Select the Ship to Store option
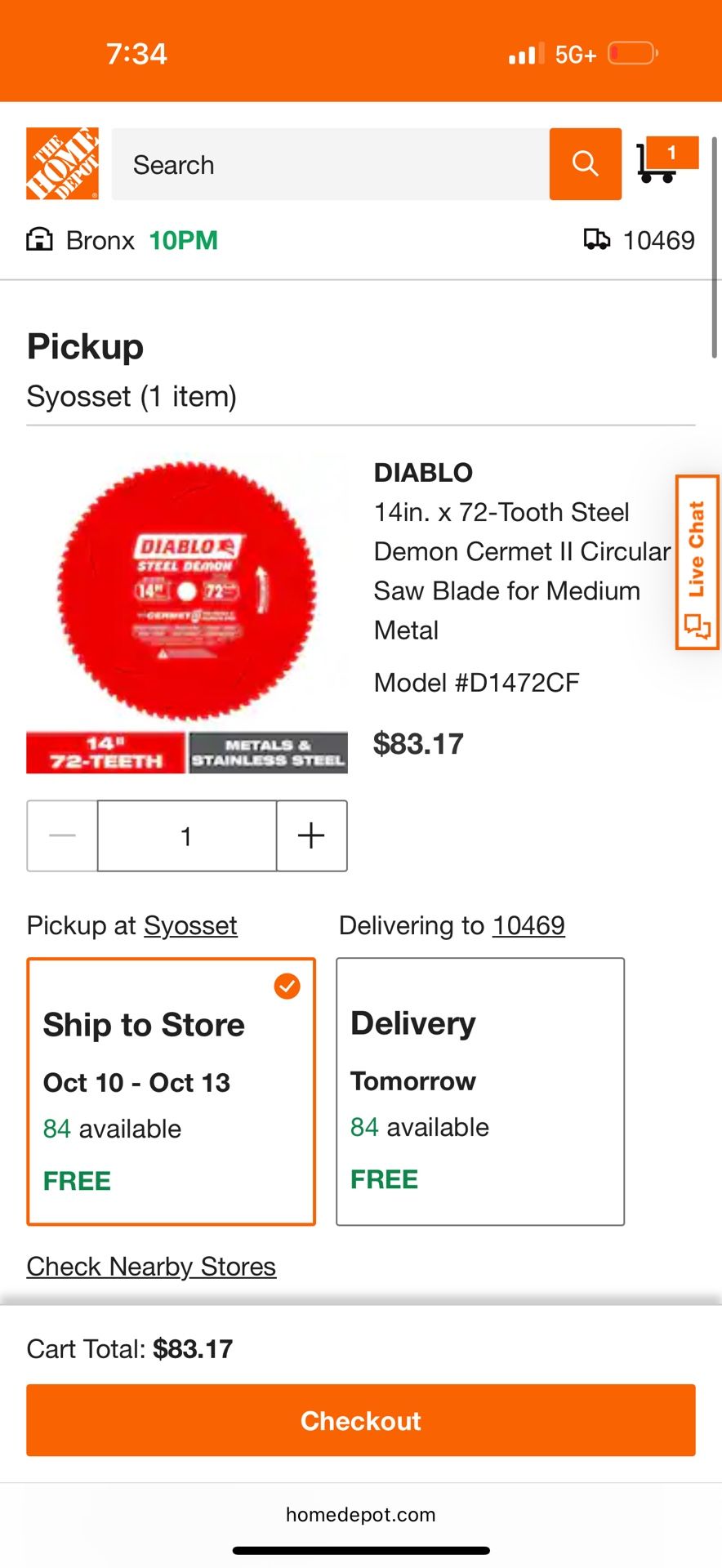722x1568 pixels. [x=171, y=1091]
